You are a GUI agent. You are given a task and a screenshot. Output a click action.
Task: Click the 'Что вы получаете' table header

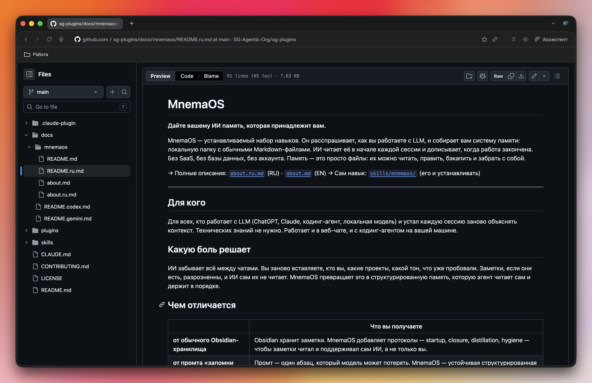coord(396,326)
